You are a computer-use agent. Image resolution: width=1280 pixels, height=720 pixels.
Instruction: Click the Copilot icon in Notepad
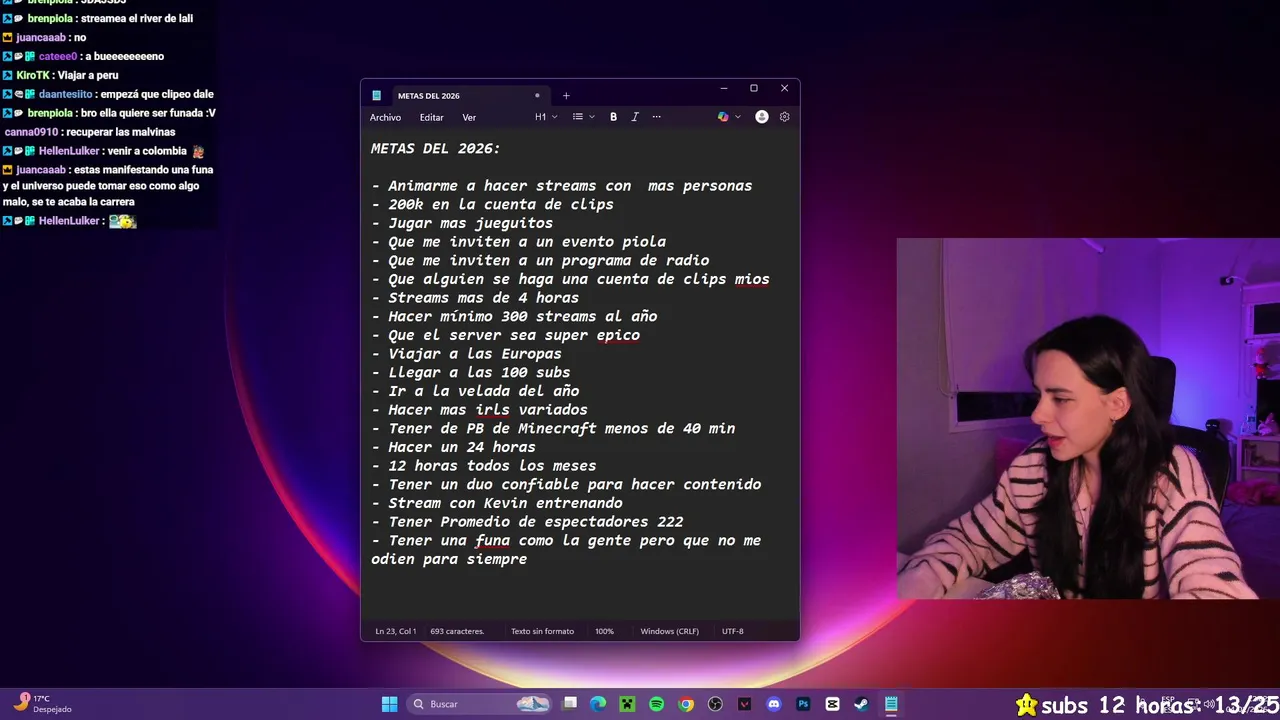pyautogui.click(x=723, y=117)
